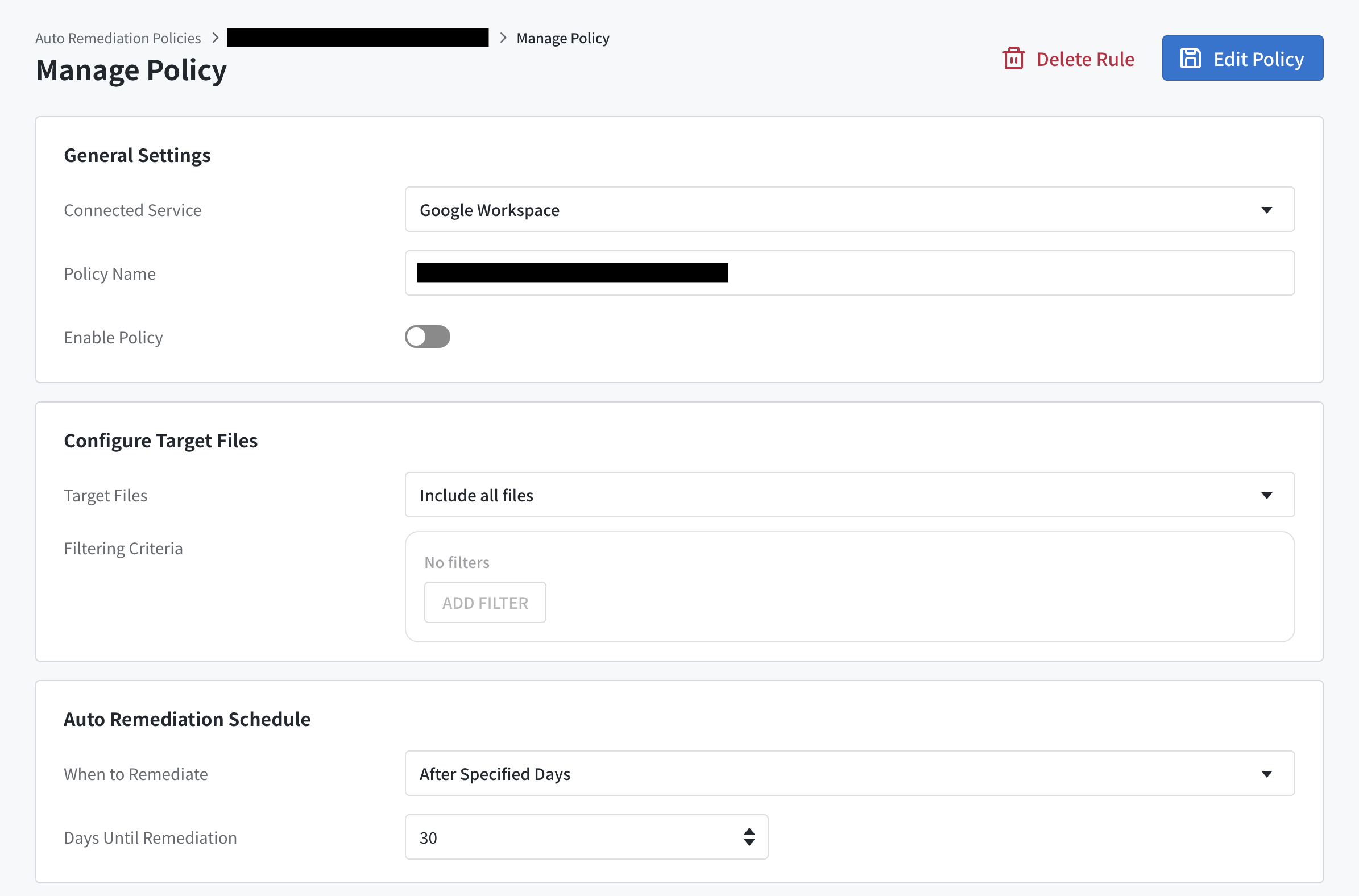Click the Manage Policy breadcrumb item
1359x896 pixels.
pyautogui.click(x=562, y=38)
